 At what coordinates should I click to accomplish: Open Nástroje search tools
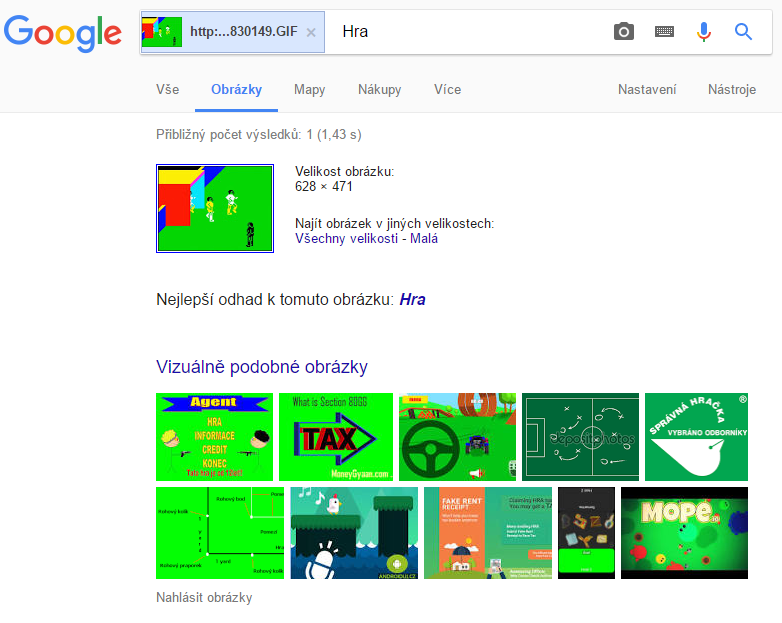732,90
